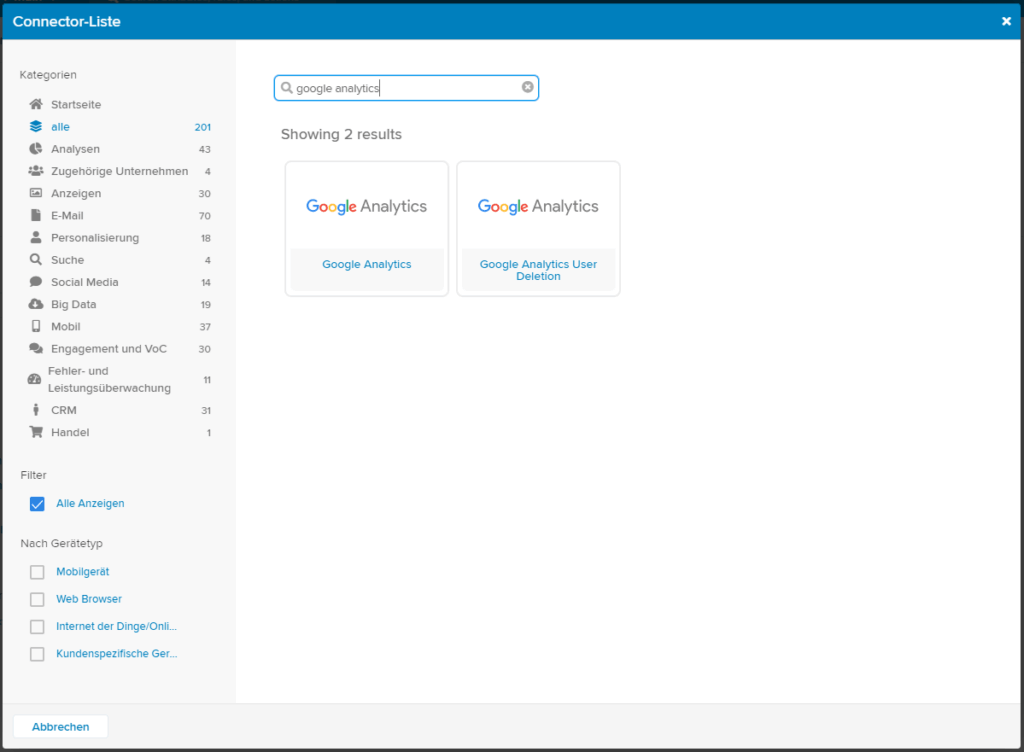Select the Personalisierung category

click(95, 238)
